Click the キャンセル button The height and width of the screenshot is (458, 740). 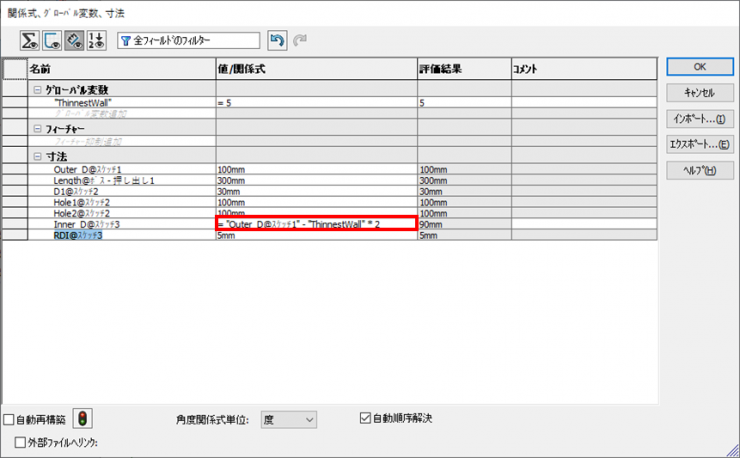[698, 92]
